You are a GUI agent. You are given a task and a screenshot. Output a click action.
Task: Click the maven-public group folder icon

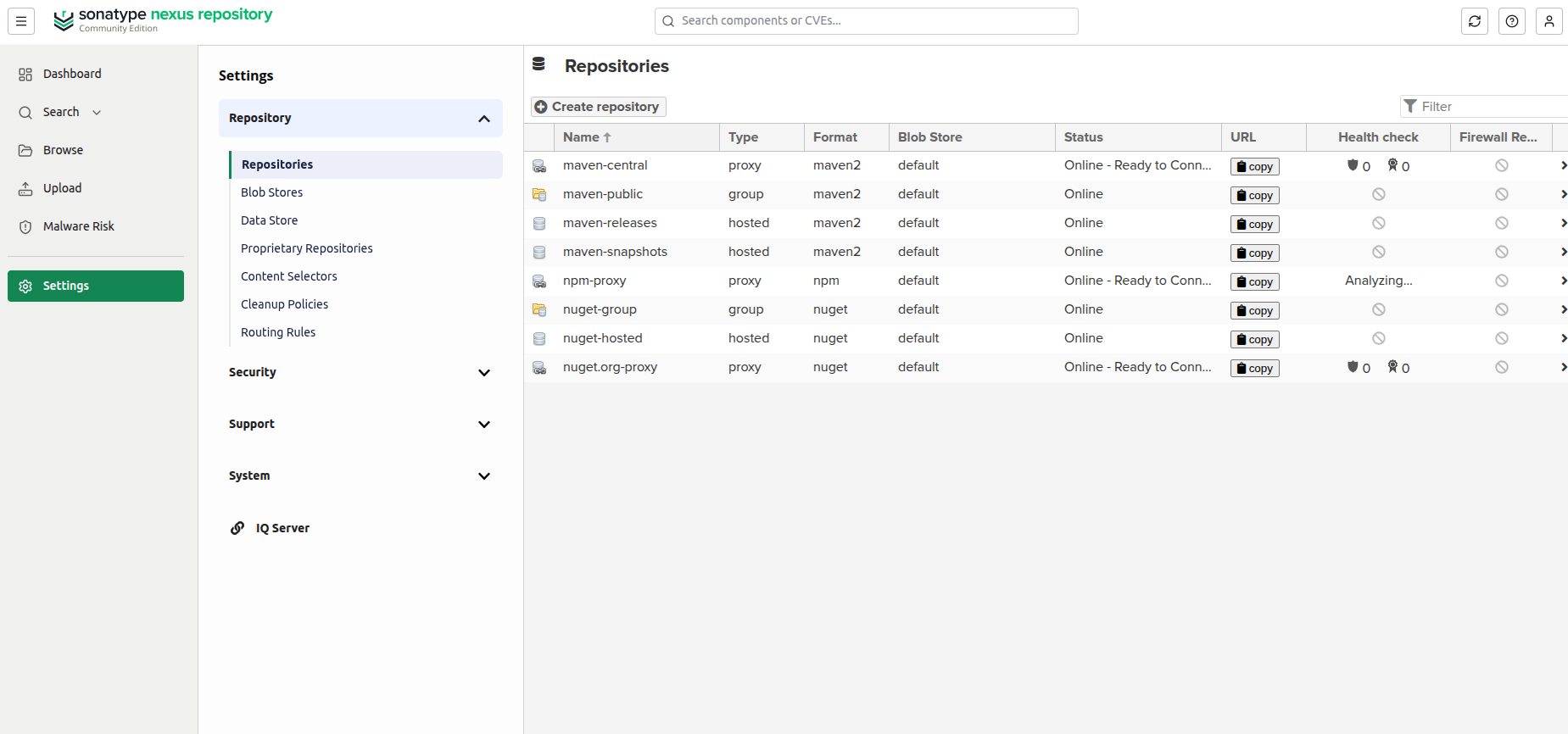(x=539, y=195)
